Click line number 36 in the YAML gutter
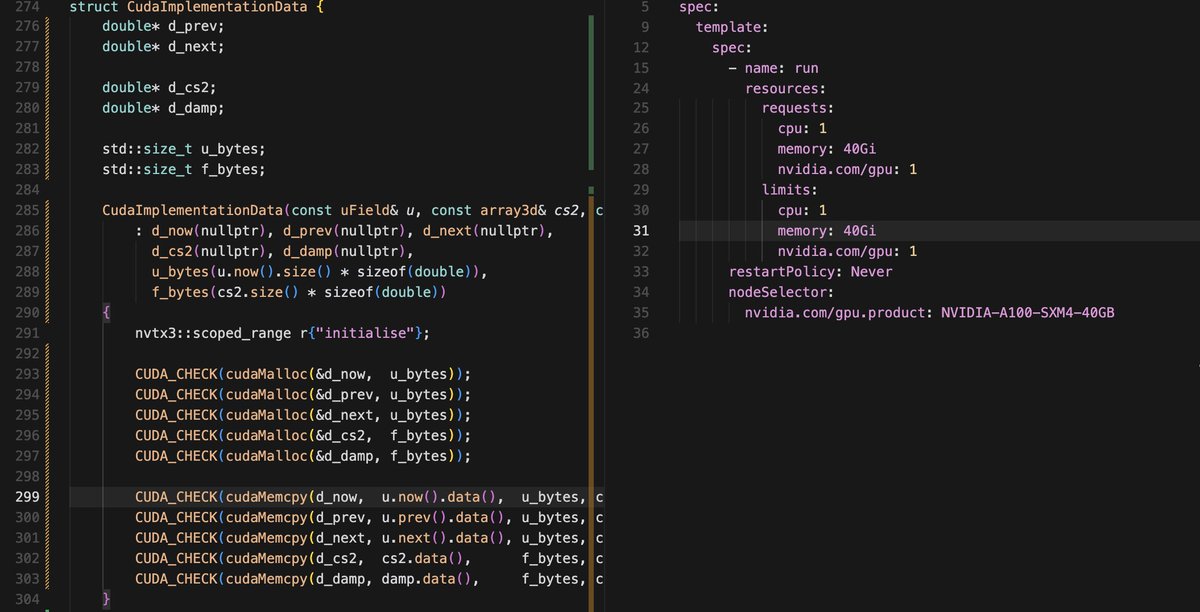Screen dimensions: 1200x612 [641, 333]
